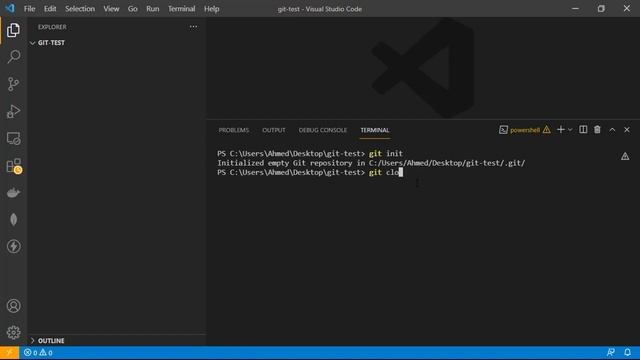Open remote window button in status bar
This screenshot has height=360, width=640.
(9, 353)
